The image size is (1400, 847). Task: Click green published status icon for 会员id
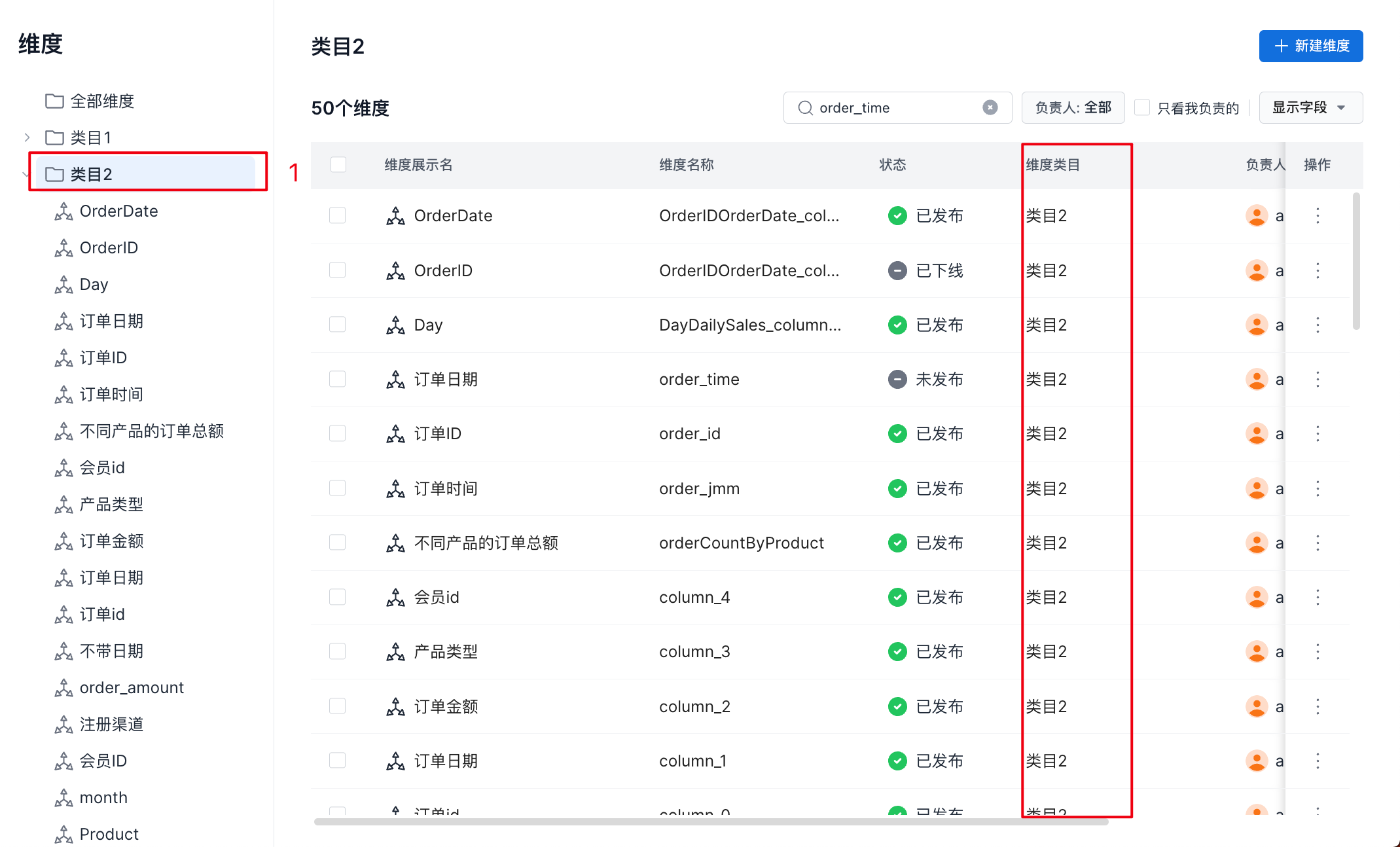[x=897, y=597]
